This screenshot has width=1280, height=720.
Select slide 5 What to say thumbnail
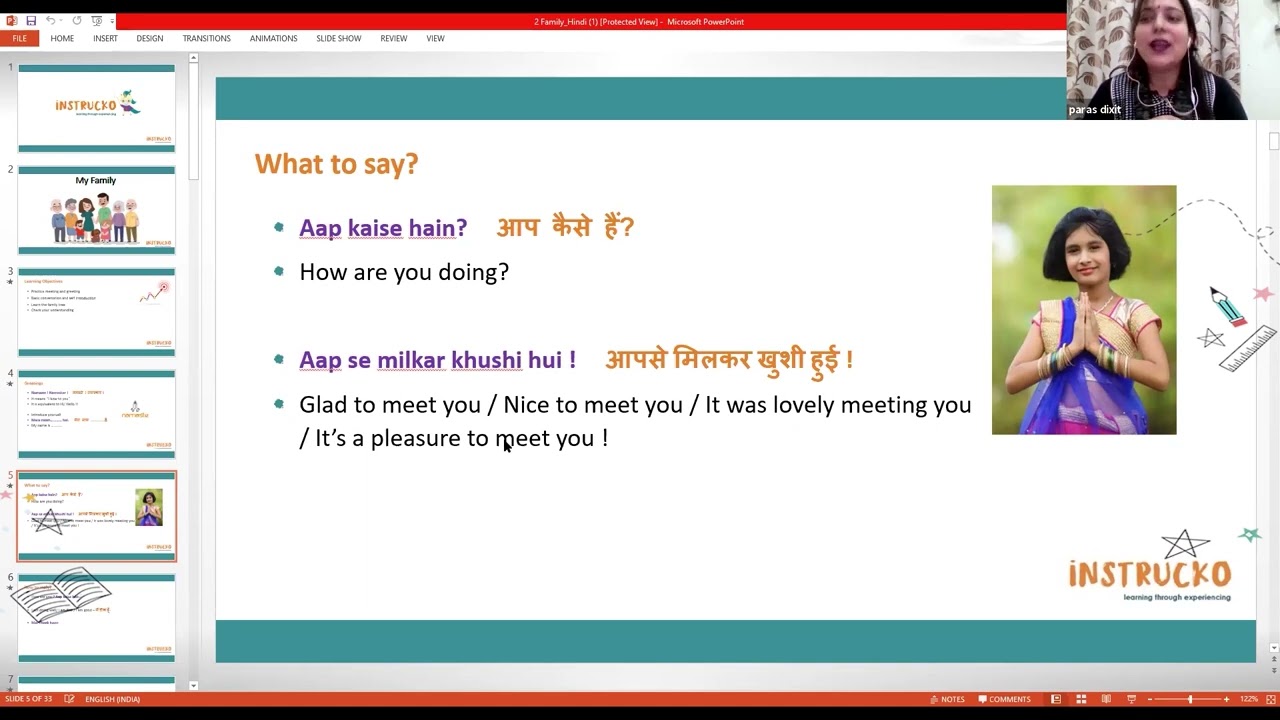96,516
